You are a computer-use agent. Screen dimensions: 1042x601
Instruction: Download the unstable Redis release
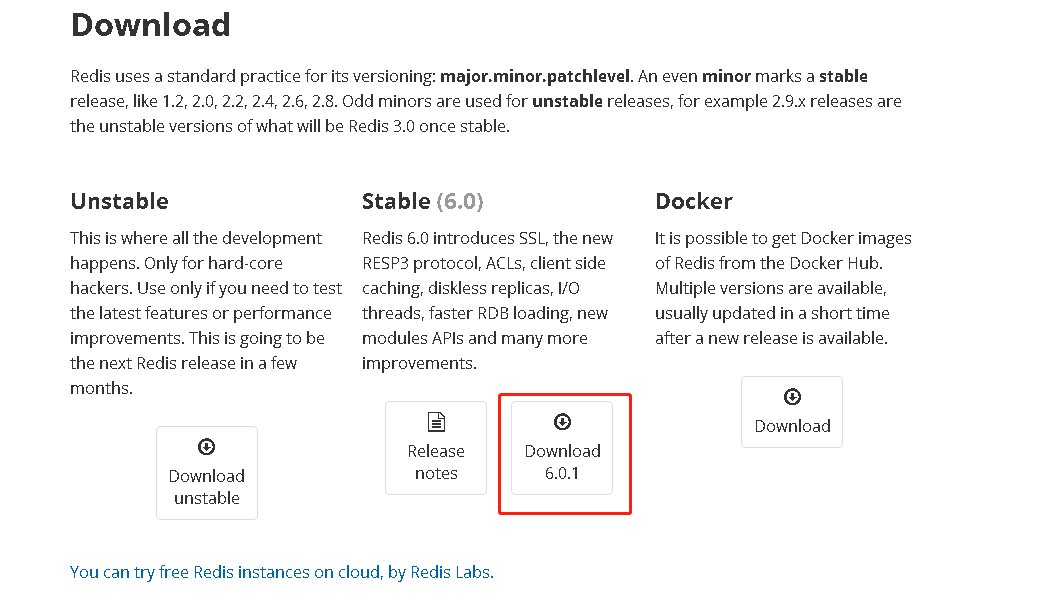(x=206, y=472)
